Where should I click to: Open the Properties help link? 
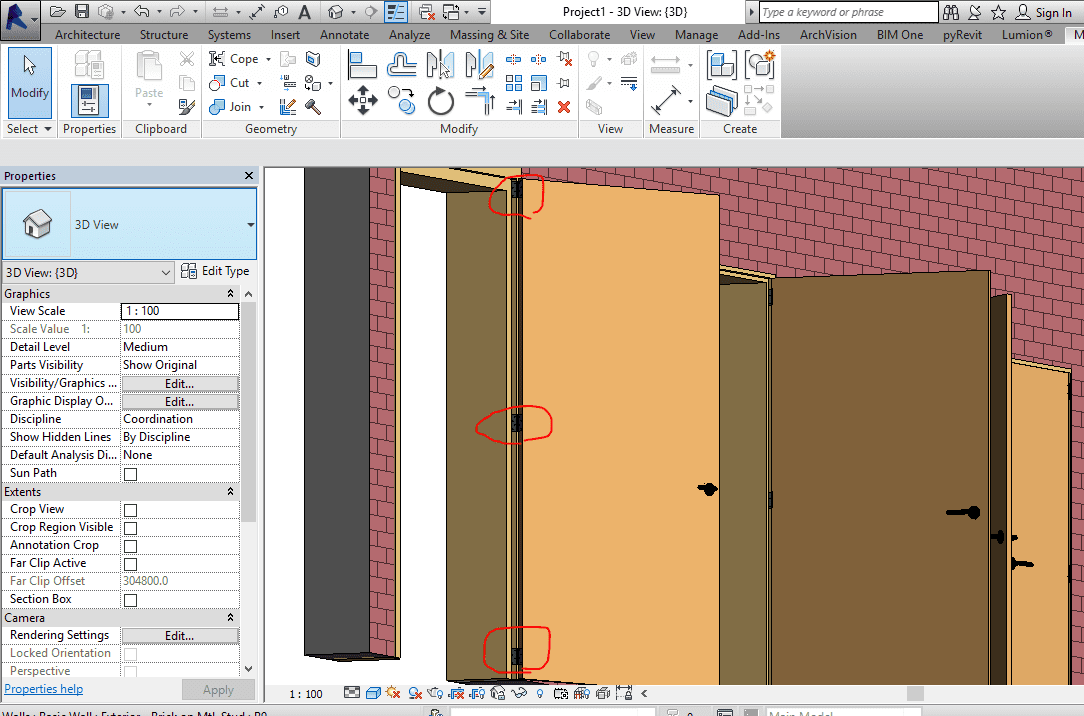coord(44,689)
